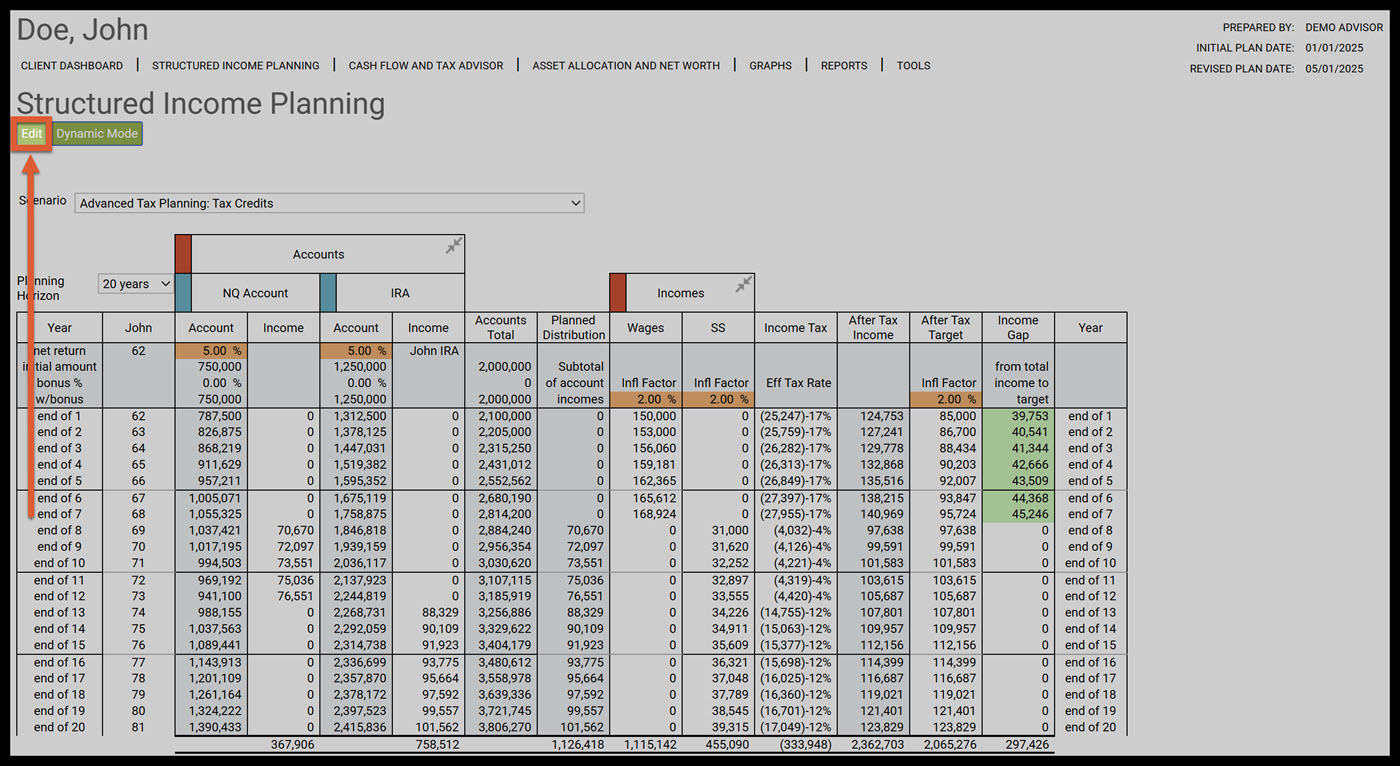The height and width of the screenshot is (766, 1400).
Task: Open Structured Income Planning menu
Action: (x=236, y=66)
